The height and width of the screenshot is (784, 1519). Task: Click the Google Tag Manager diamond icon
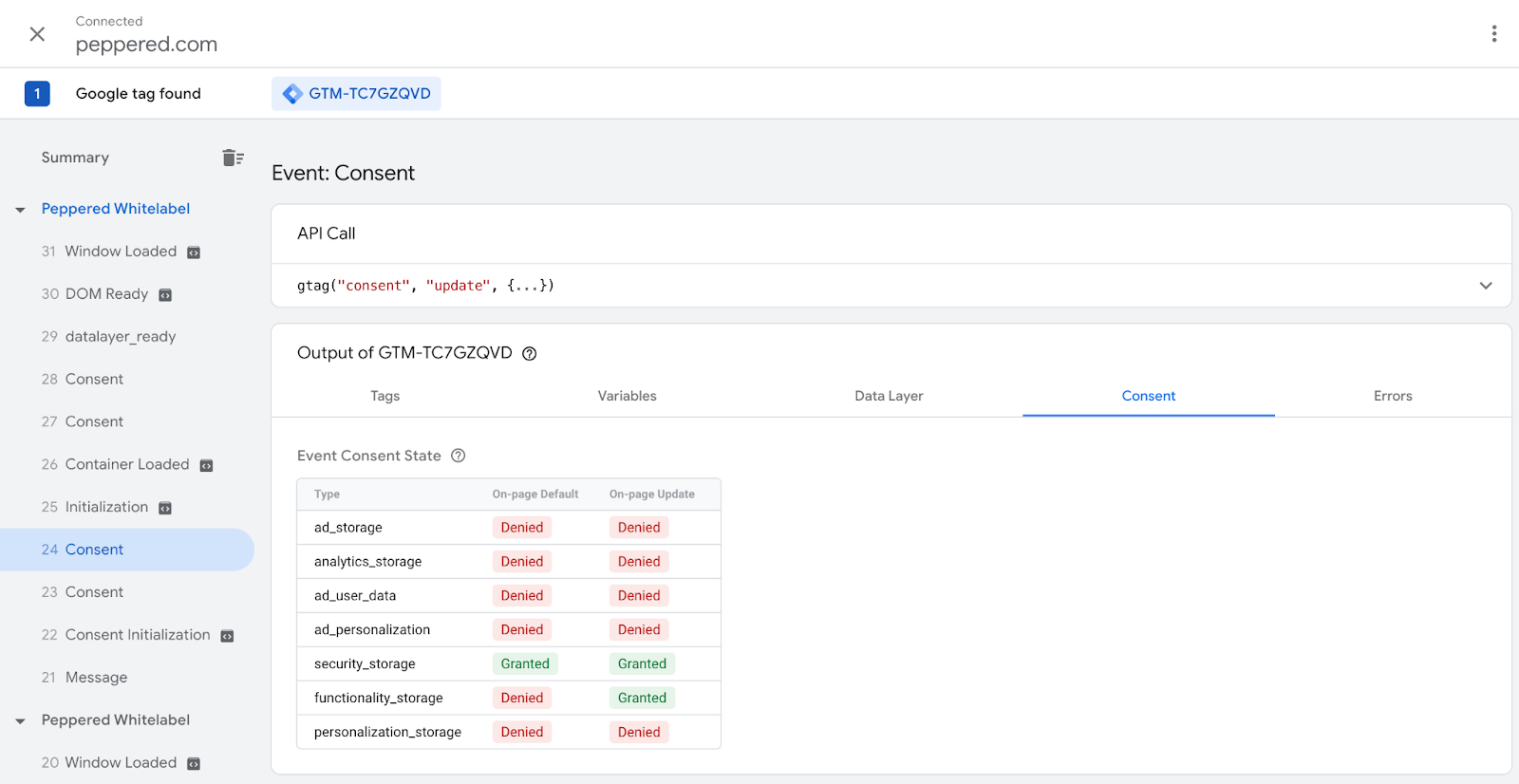click(x=292, y=94)
